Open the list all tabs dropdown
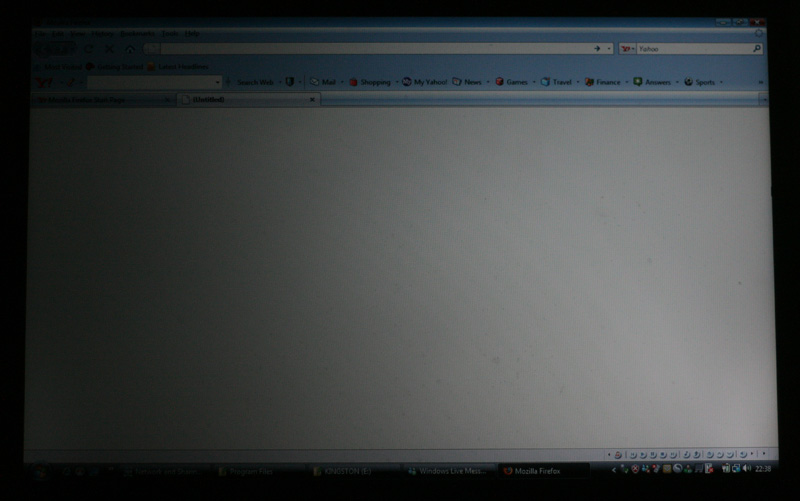This screenshot has width=800, height=501. tap(764, 100)
